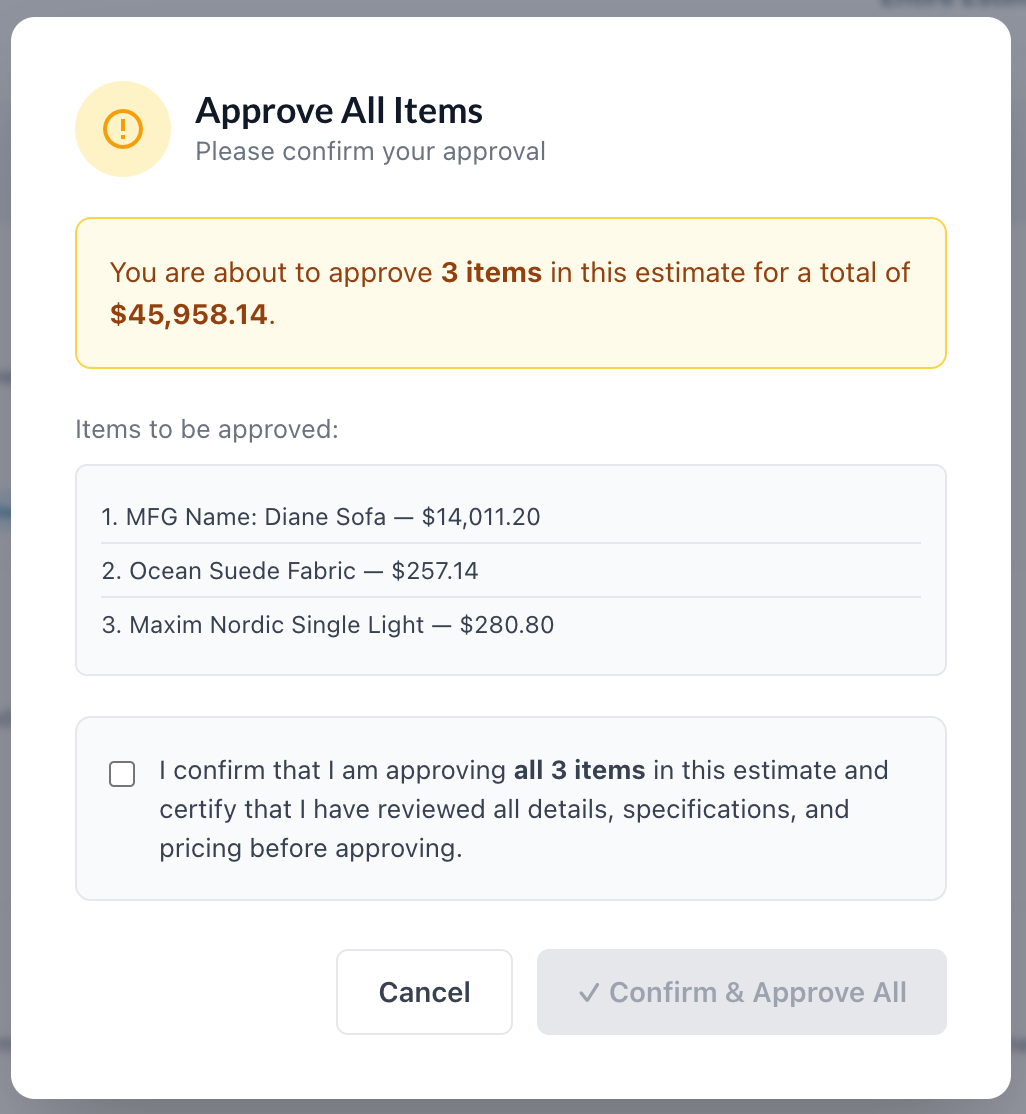Click "pricing before approving" label text

pyautogui.click(x=308, y=848)
